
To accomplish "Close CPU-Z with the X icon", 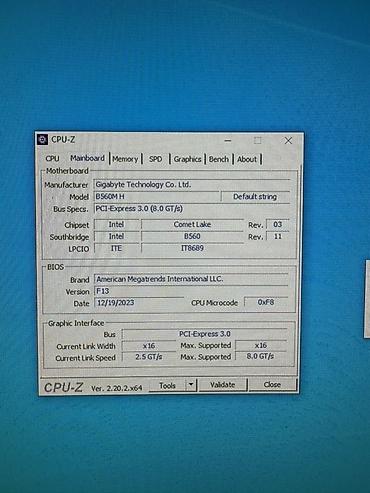I will click(x=288, y=141).
